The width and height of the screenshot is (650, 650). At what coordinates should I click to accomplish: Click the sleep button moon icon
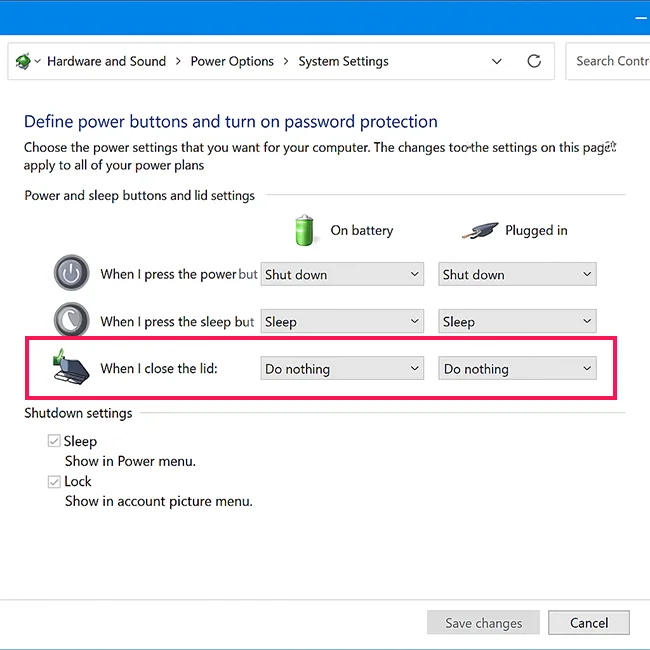[x=71, y=320]
